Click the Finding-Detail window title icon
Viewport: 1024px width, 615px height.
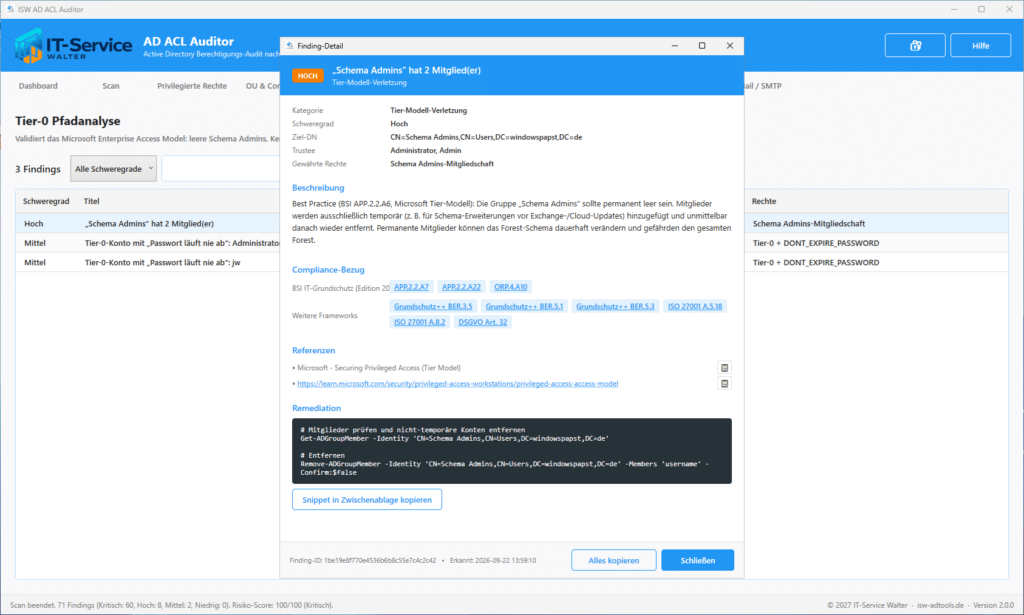pos(289,46)
